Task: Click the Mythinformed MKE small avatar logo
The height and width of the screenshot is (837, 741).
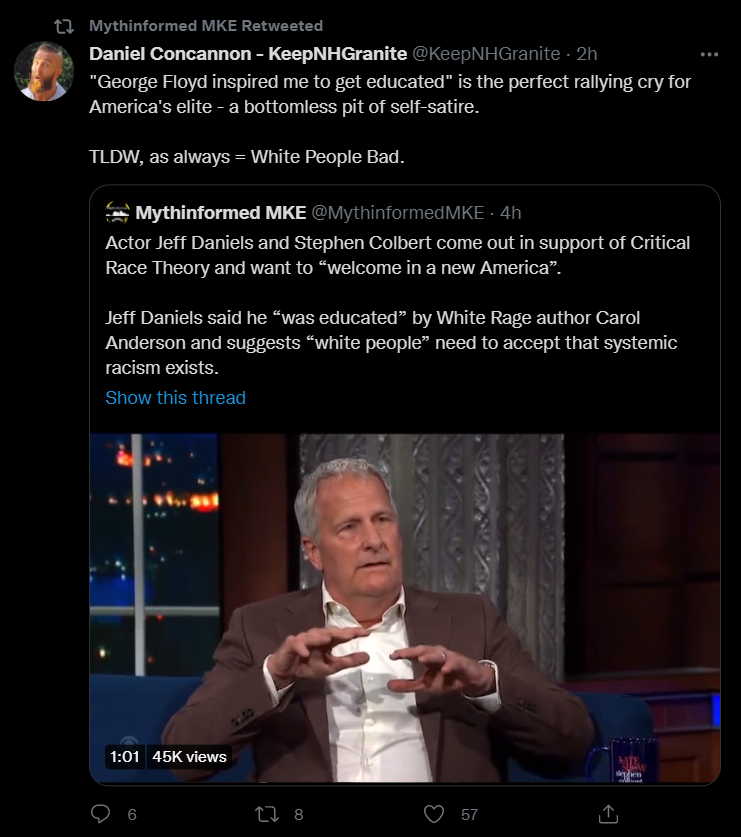Action: tap(117, 212)
